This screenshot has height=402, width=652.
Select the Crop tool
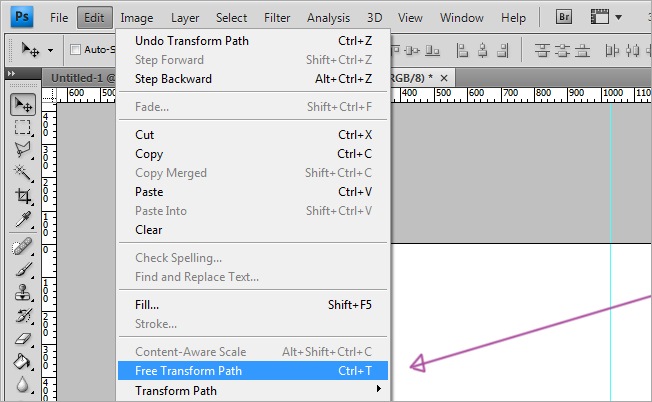coord(22,197)
